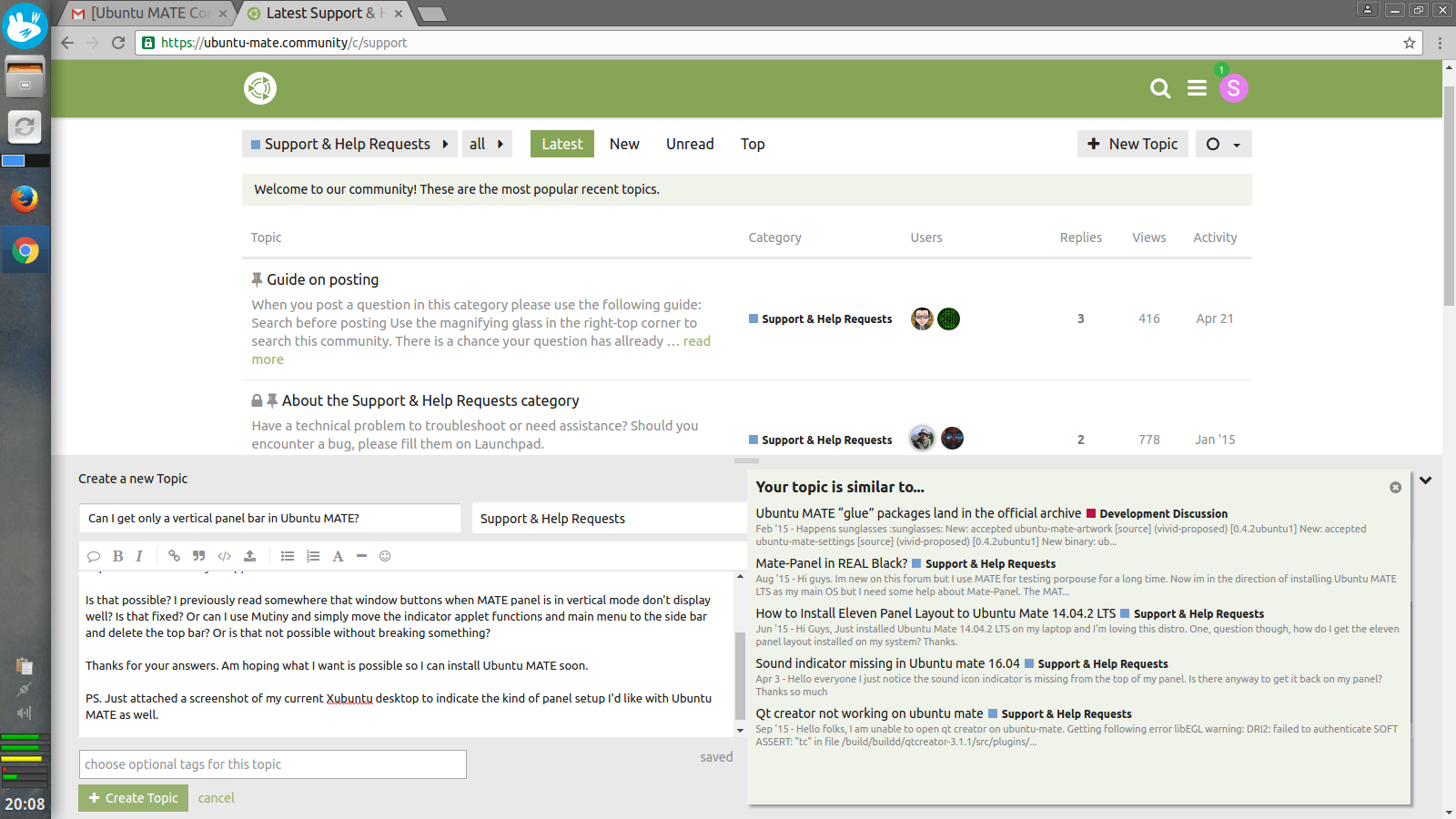The image size is (1456, 819).
Task: Insert a horizontal rule in the editor
Action: (361, 556)
